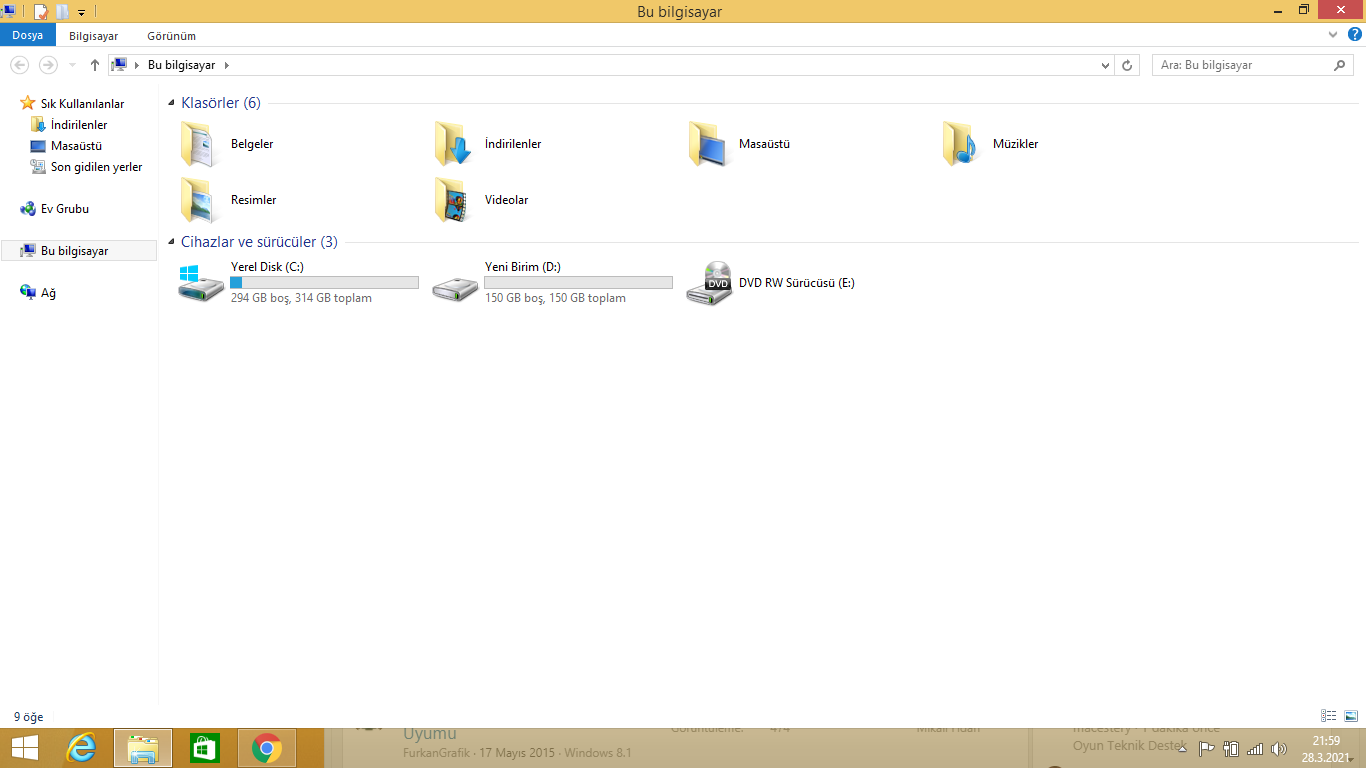The height and width of the screenshot is (768, 1366).
Task: Select Bu bilgisayar in the navigation pane
Action: point(79,251)
